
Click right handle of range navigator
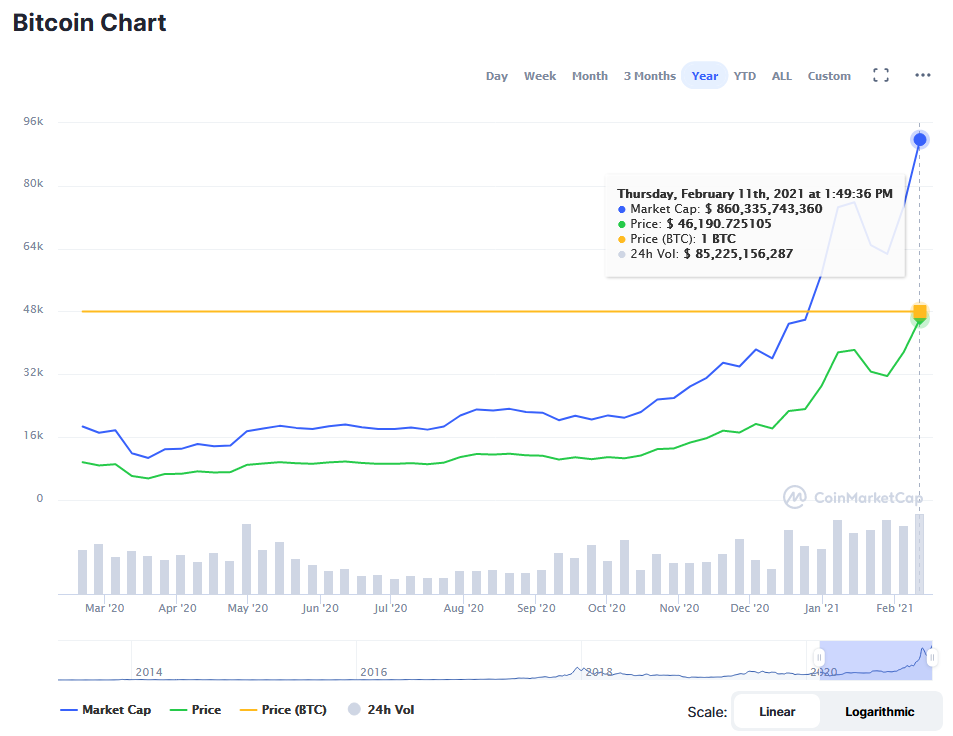click(931, 657)
